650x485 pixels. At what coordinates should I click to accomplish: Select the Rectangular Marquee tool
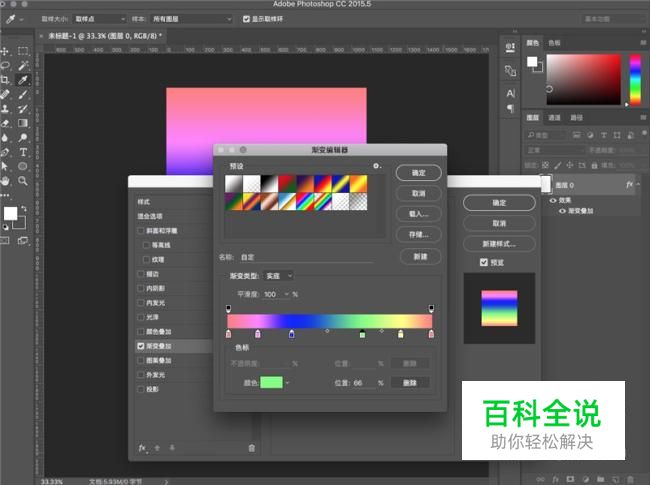click(x=23, y=51)
